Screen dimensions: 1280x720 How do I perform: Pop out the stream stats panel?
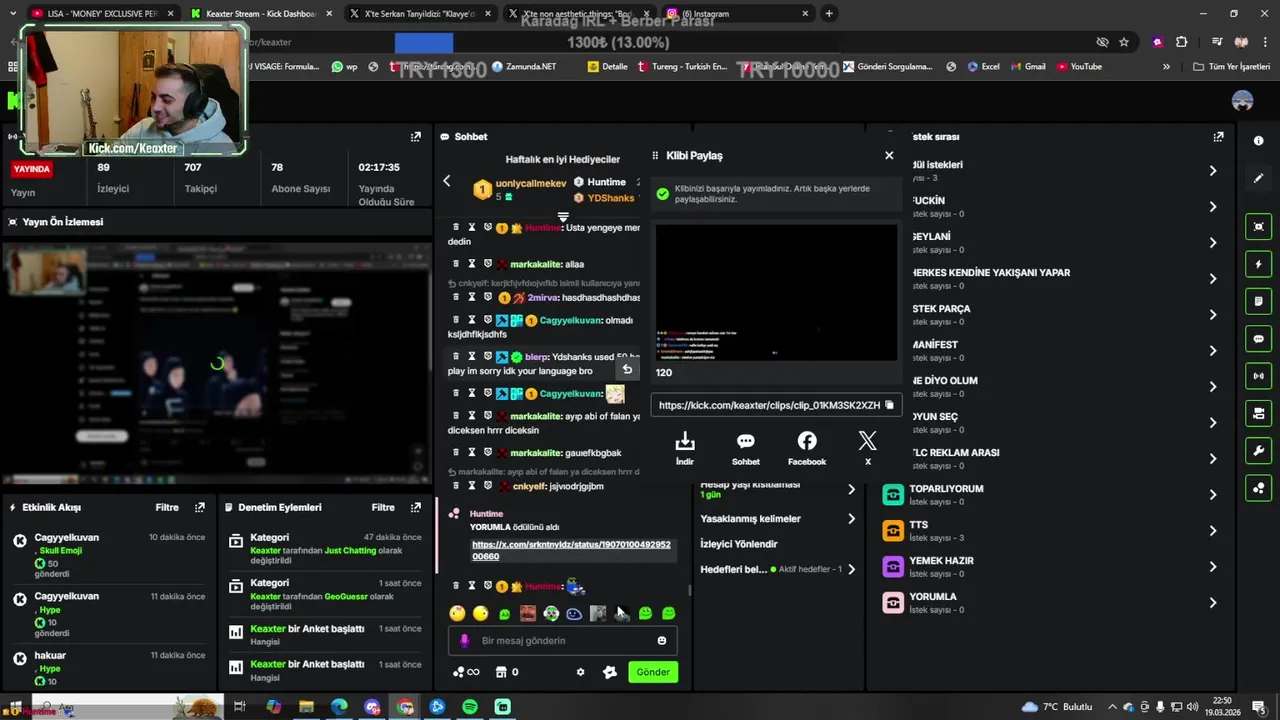point(416,137)
